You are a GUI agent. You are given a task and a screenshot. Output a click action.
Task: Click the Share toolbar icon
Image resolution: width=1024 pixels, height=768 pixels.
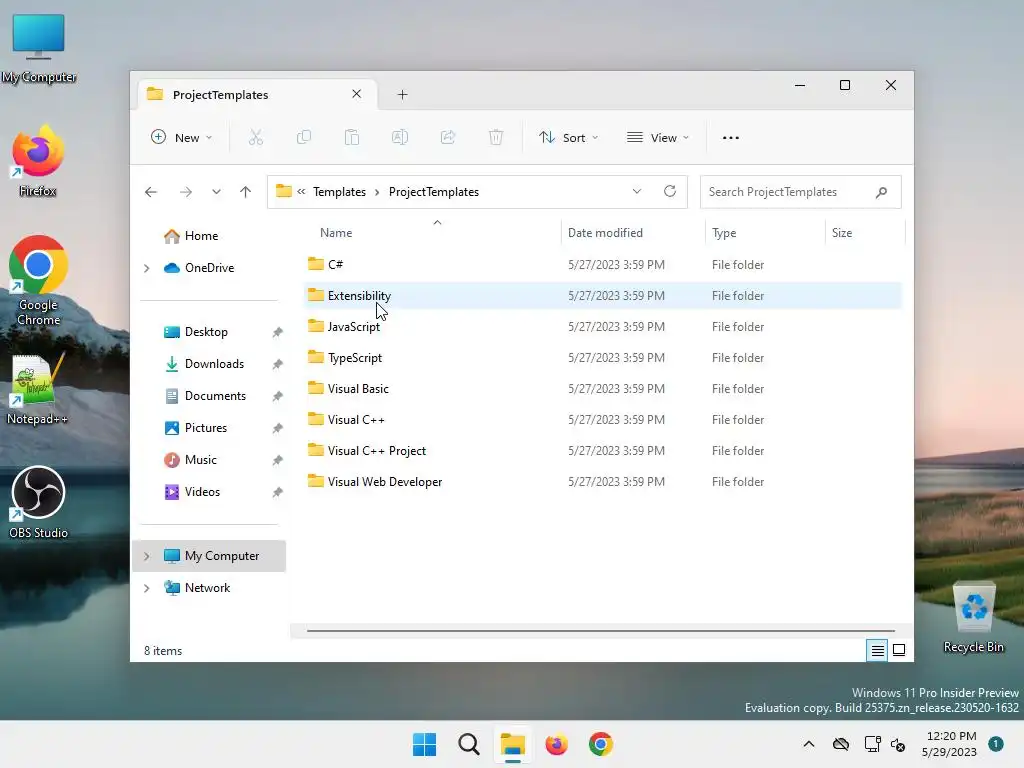448,138
